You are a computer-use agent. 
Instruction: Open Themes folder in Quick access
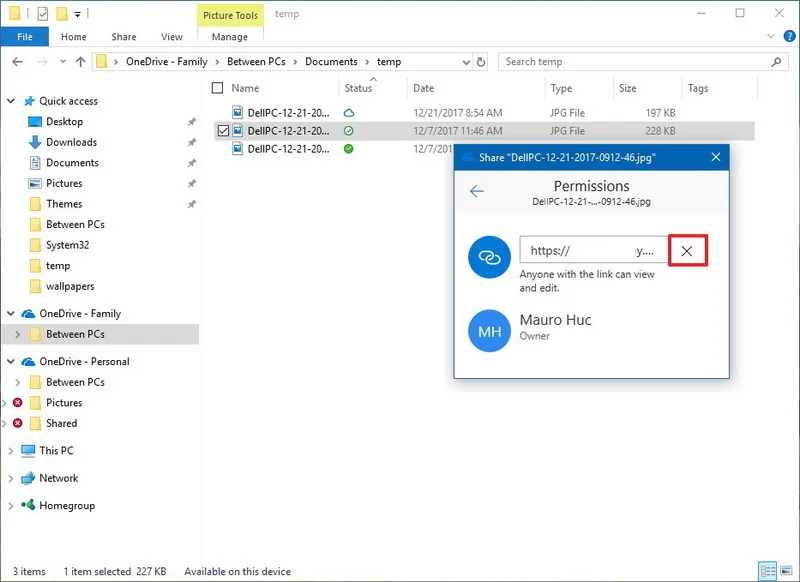64,204
